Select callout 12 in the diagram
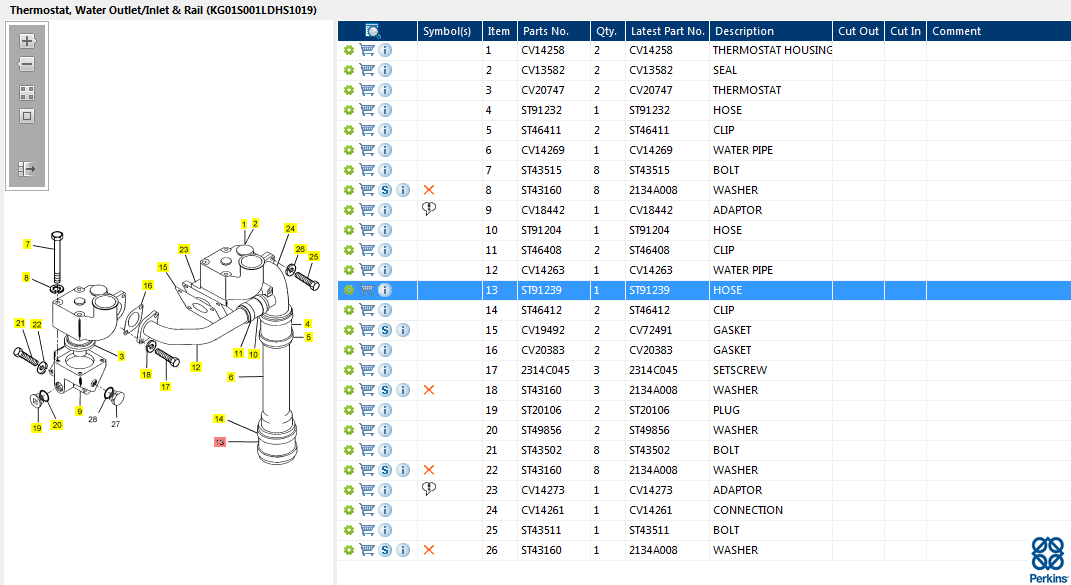The image size is (1071, 585). pyautogui.click(x=196, y=367)
